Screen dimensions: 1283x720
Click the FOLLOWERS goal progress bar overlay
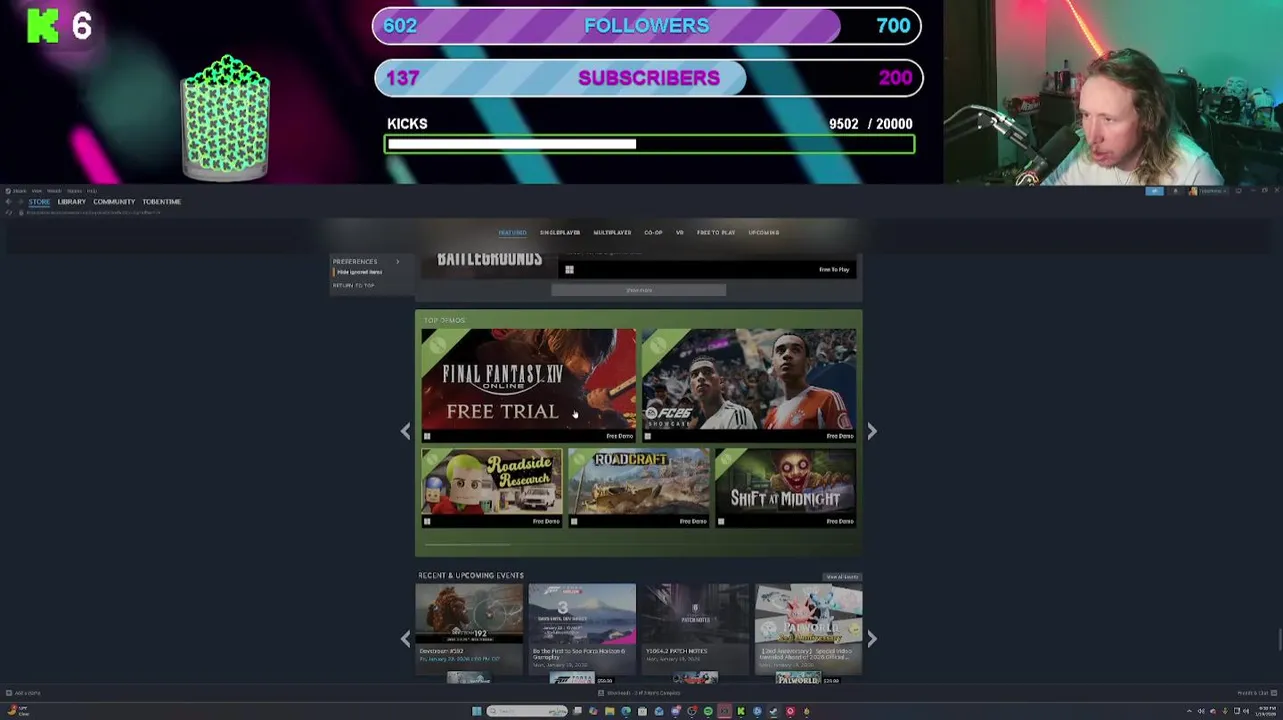[x=647, y=26]
